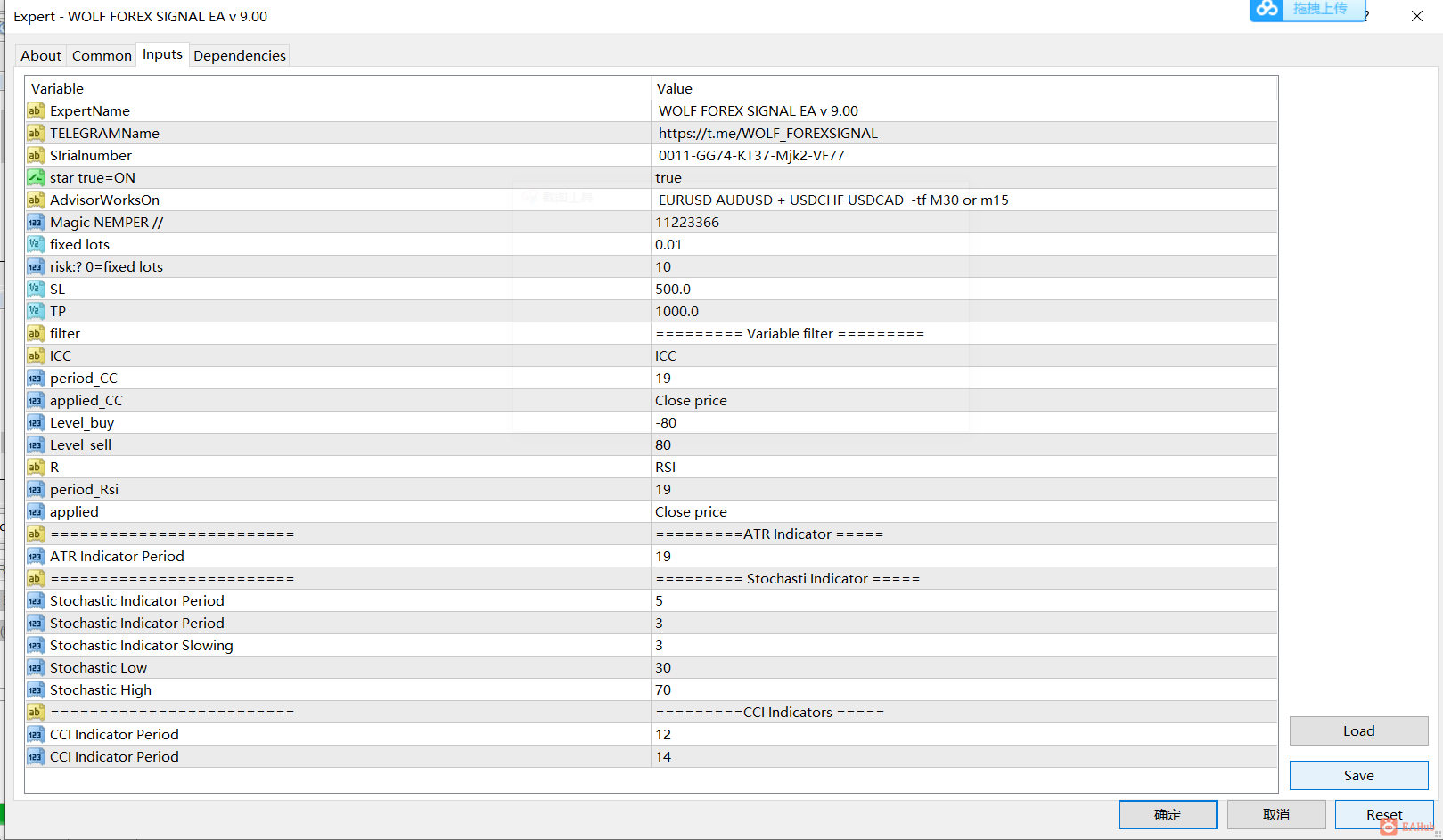The height and width of the screenshot is (840, 1443).
Task: Select the icon next to TELEGRAMName
Action: (35, 133)
